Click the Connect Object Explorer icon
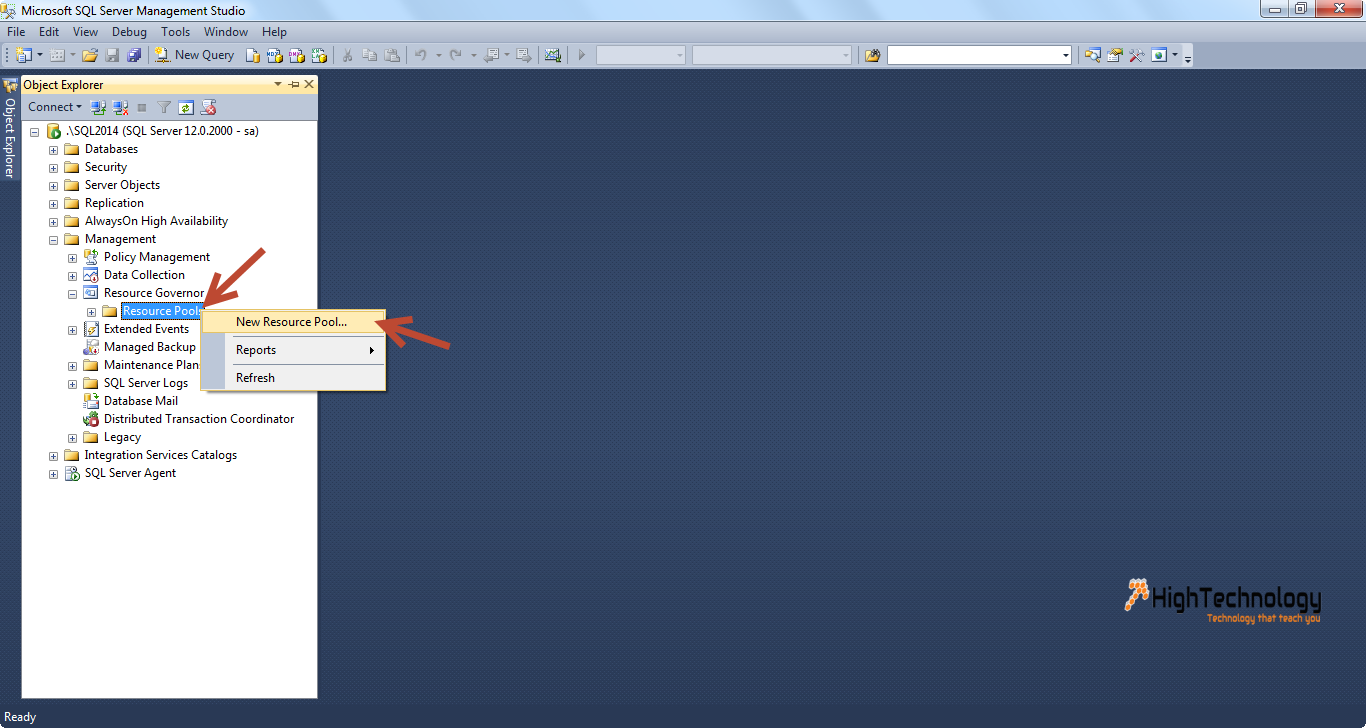 click(x=98, y=107)
